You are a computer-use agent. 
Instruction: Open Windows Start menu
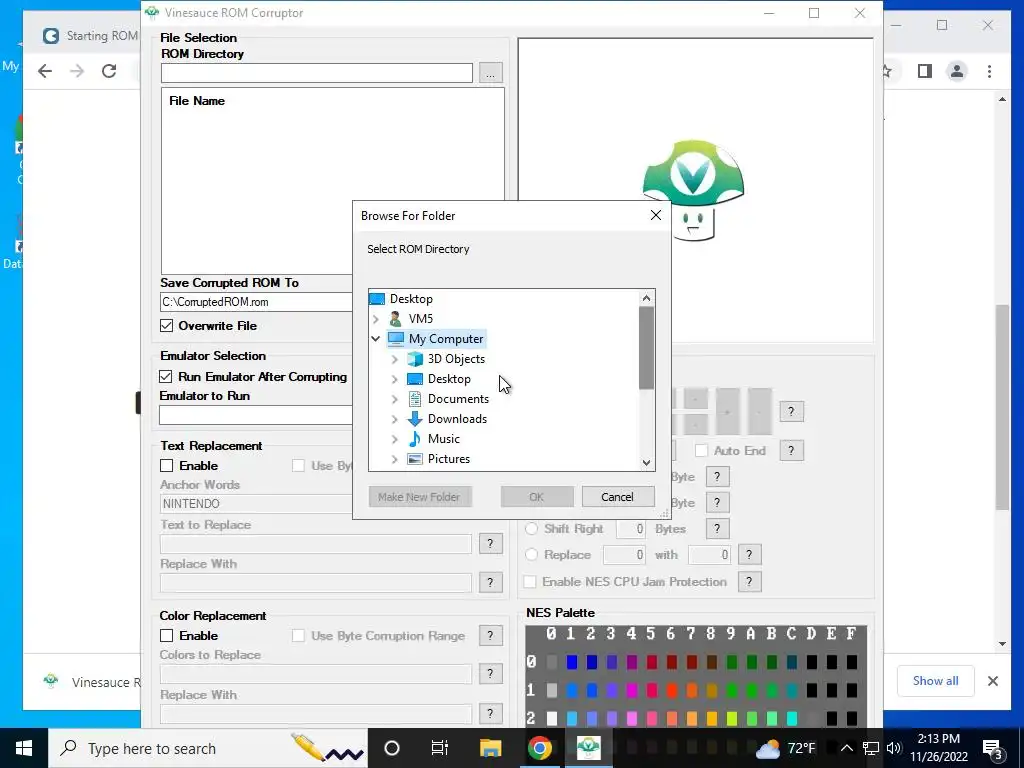coord(24,748)
